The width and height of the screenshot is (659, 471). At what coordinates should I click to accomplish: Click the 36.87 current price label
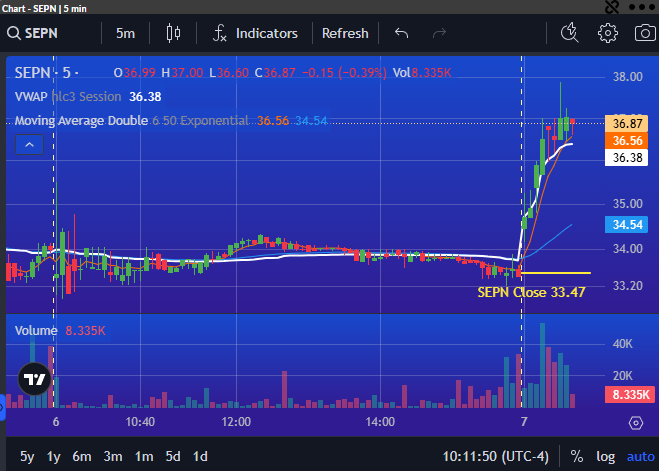626,124
